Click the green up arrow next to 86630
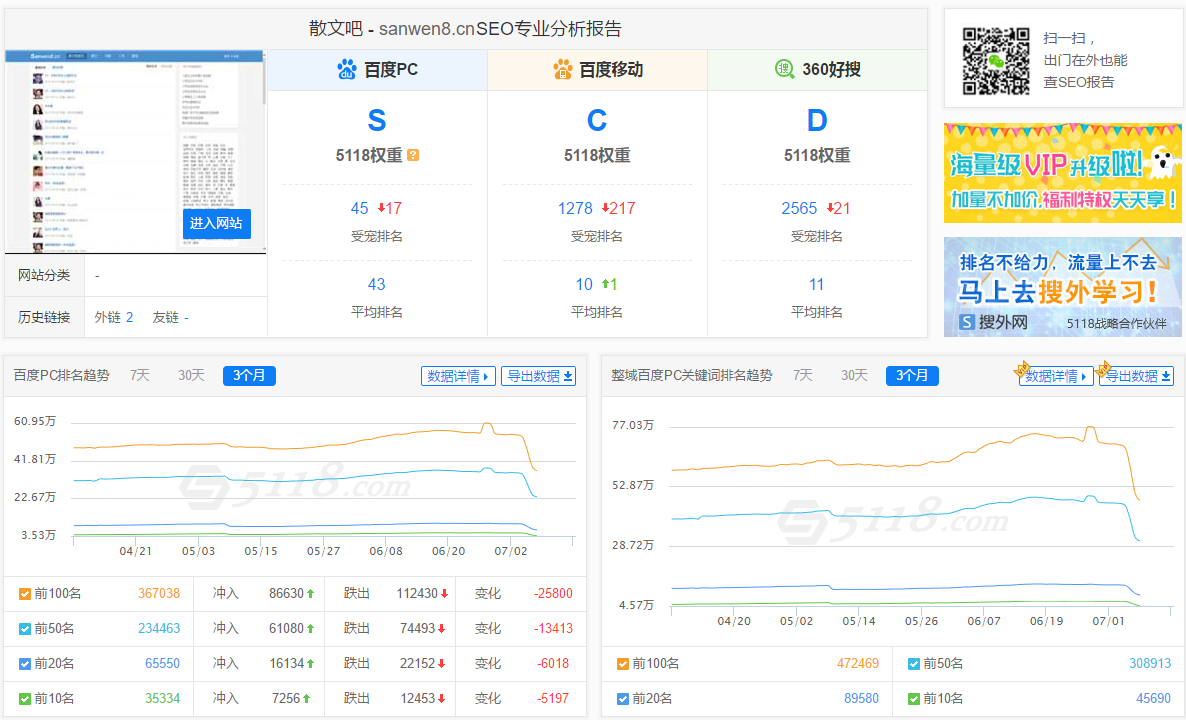1186x720 pixels. 310,594
